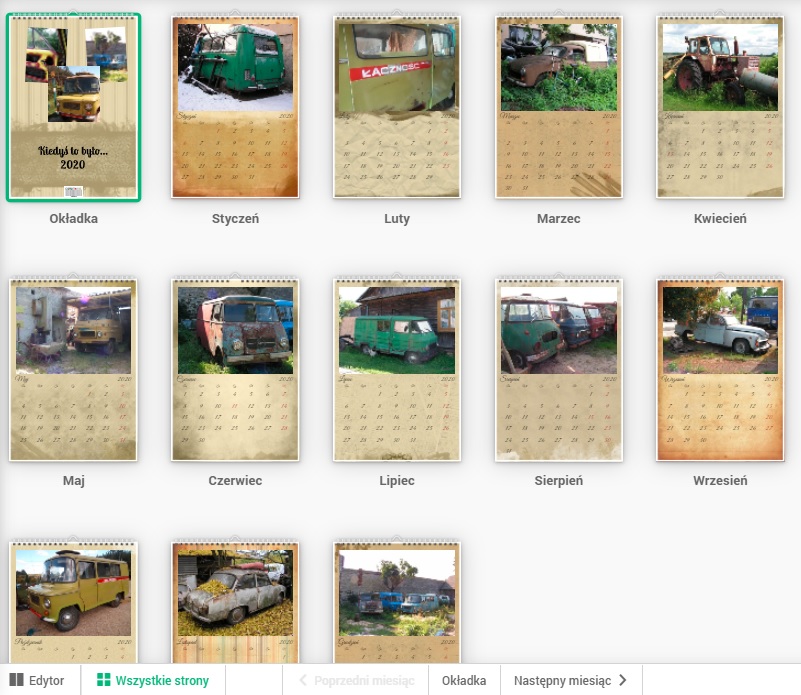Click the right chevron next to Następny miesiąc
The image size is (801, 695).
(623, 680)
